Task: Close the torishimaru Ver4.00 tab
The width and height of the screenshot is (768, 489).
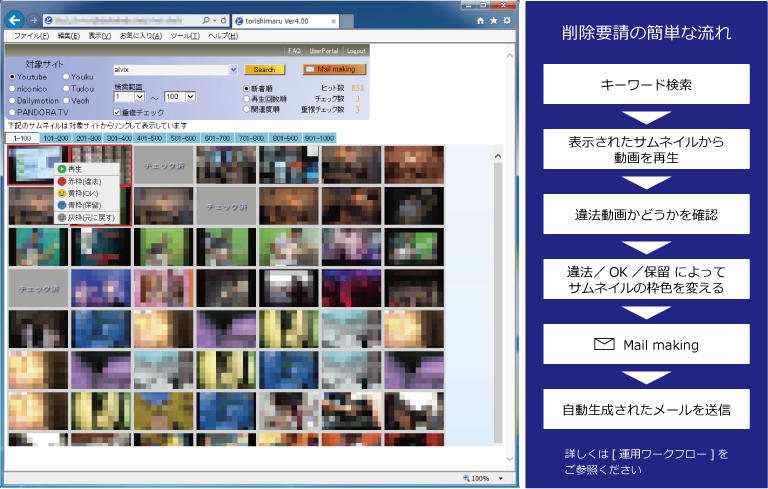Action: 334,21
